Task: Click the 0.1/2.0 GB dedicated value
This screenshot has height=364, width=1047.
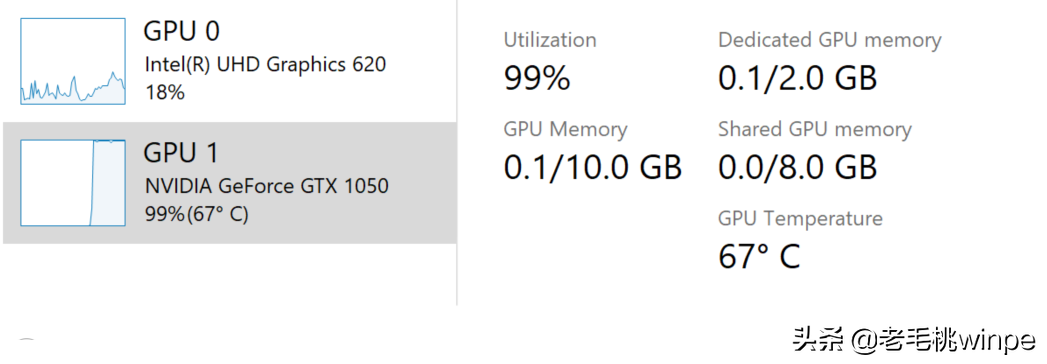Action: (x=797, y=78)
